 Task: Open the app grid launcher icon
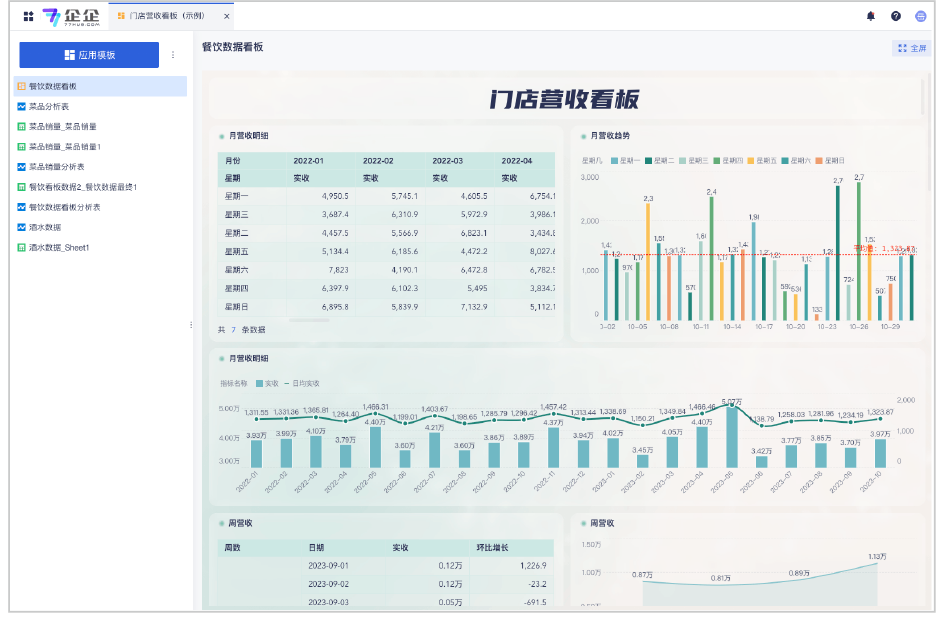pos(28,17)
